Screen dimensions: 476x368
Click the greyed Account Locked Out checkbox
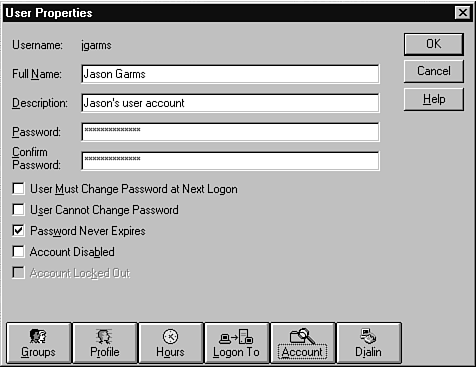pyautogui.click(x=18, y=273)
